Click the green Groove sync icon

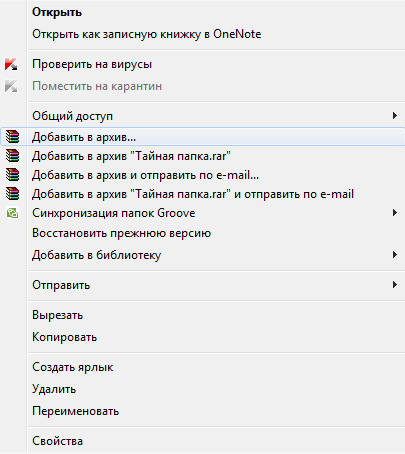click(x=12, y=213)
